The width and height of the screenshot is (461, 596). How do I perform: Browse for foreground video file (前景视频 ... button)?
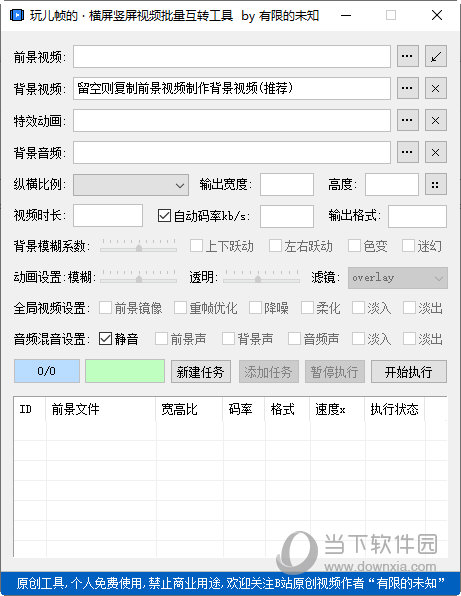[407, 56]
